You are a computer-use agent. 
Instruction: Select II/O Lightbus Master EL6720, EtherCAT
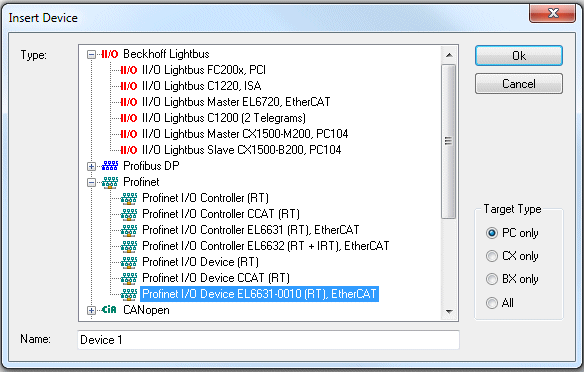236,102
